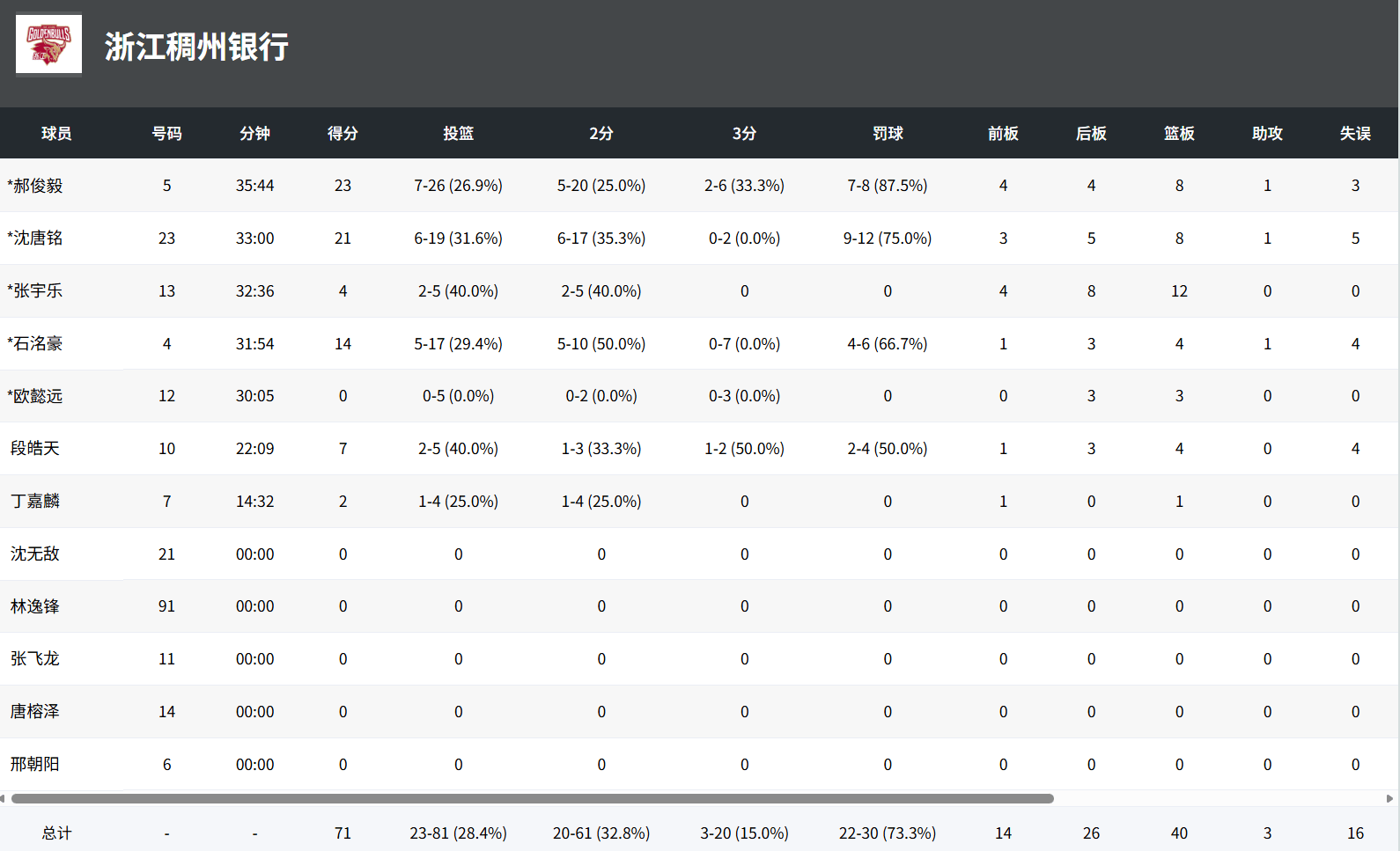This screenshot has height=851, width=1400.
Task: Click the right scrollbar arrow
Action: [1389, 799]
